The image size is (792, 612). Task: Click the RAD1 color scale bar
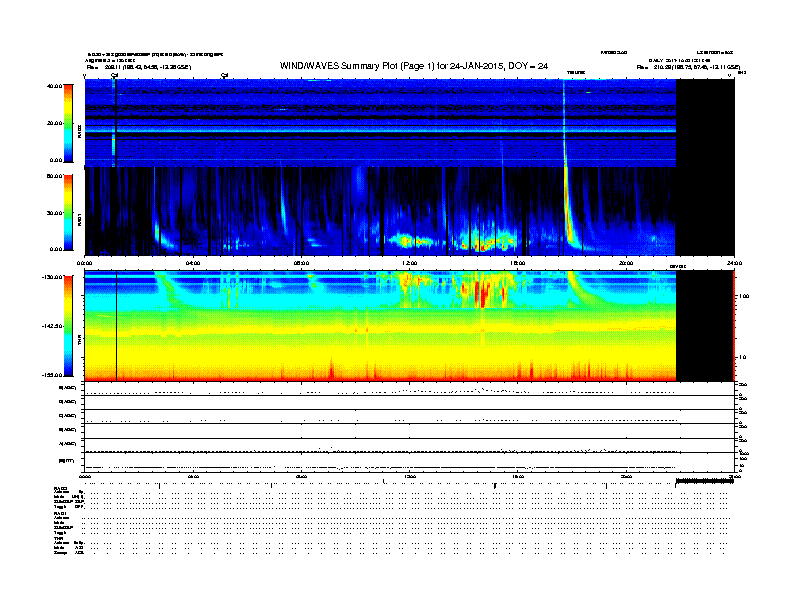pos(68,213)
